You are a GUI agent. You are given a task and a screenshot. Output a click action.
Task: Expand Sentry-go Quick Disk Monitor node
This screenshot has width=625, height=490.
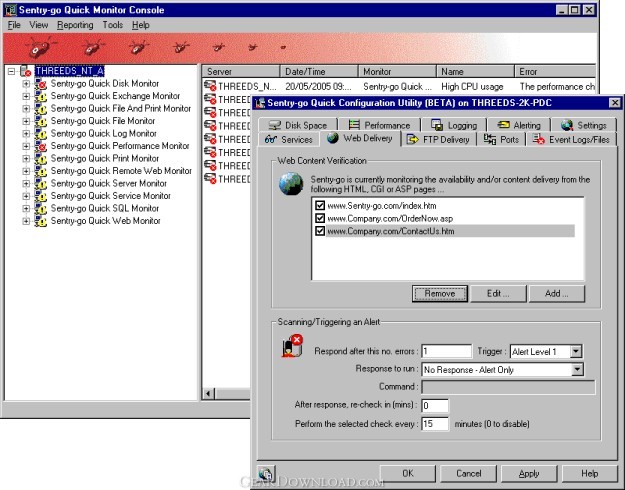tap(26, 84)
